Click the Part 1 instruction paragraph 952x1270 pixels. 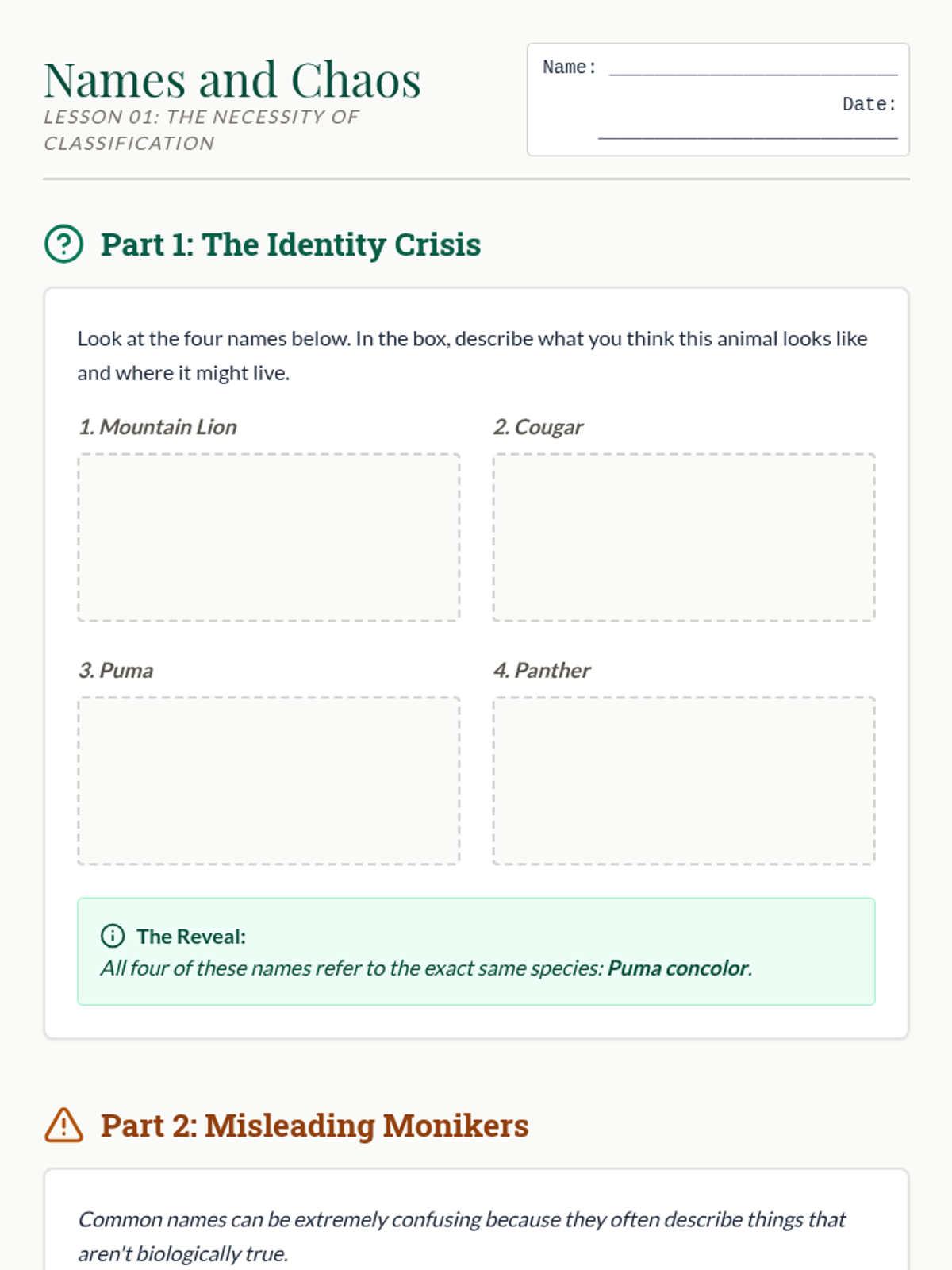(472, 356)
